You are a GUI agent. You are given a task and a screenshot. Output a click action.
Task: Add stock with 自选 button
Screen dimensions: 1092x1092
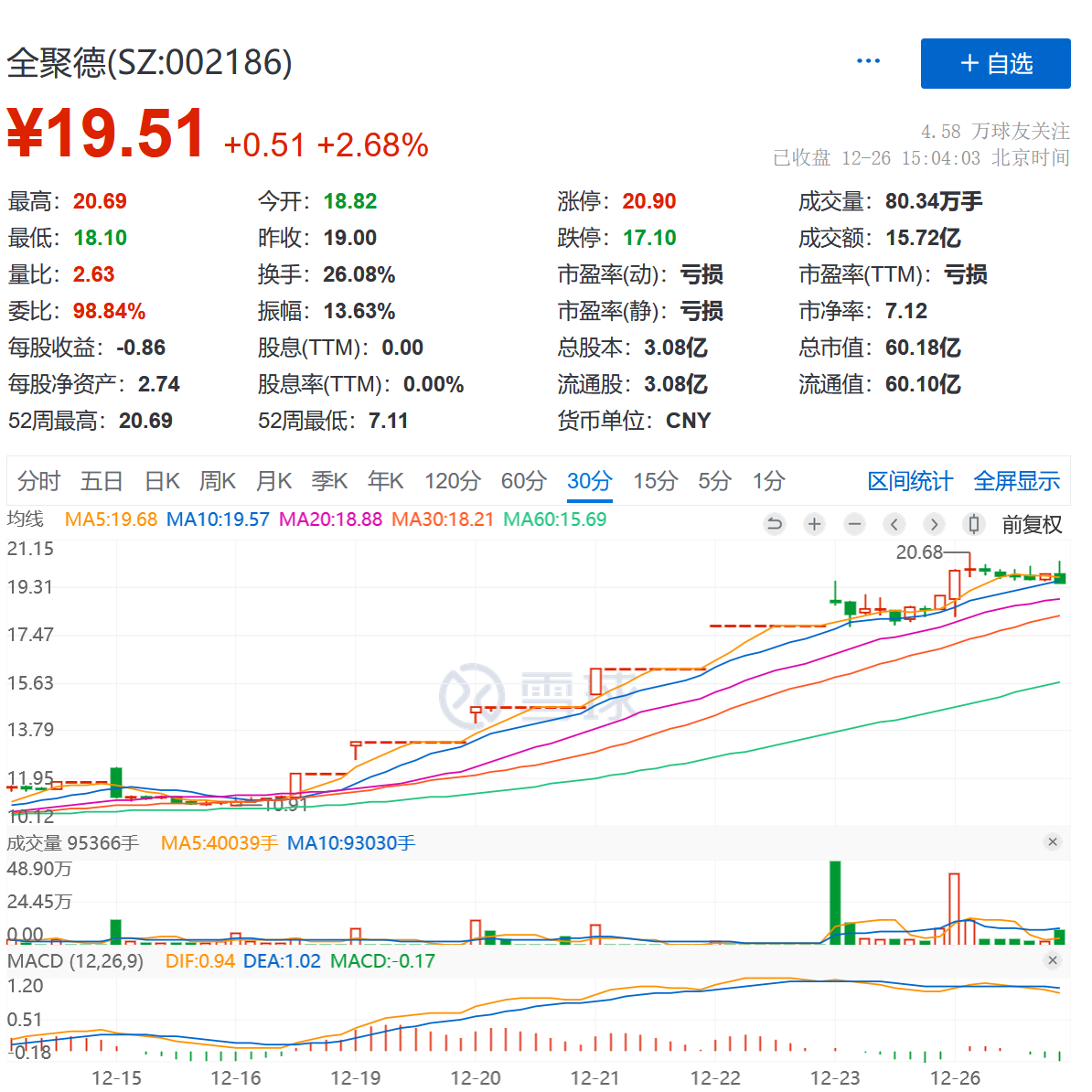pyautogui.click(x=995, y=63)
